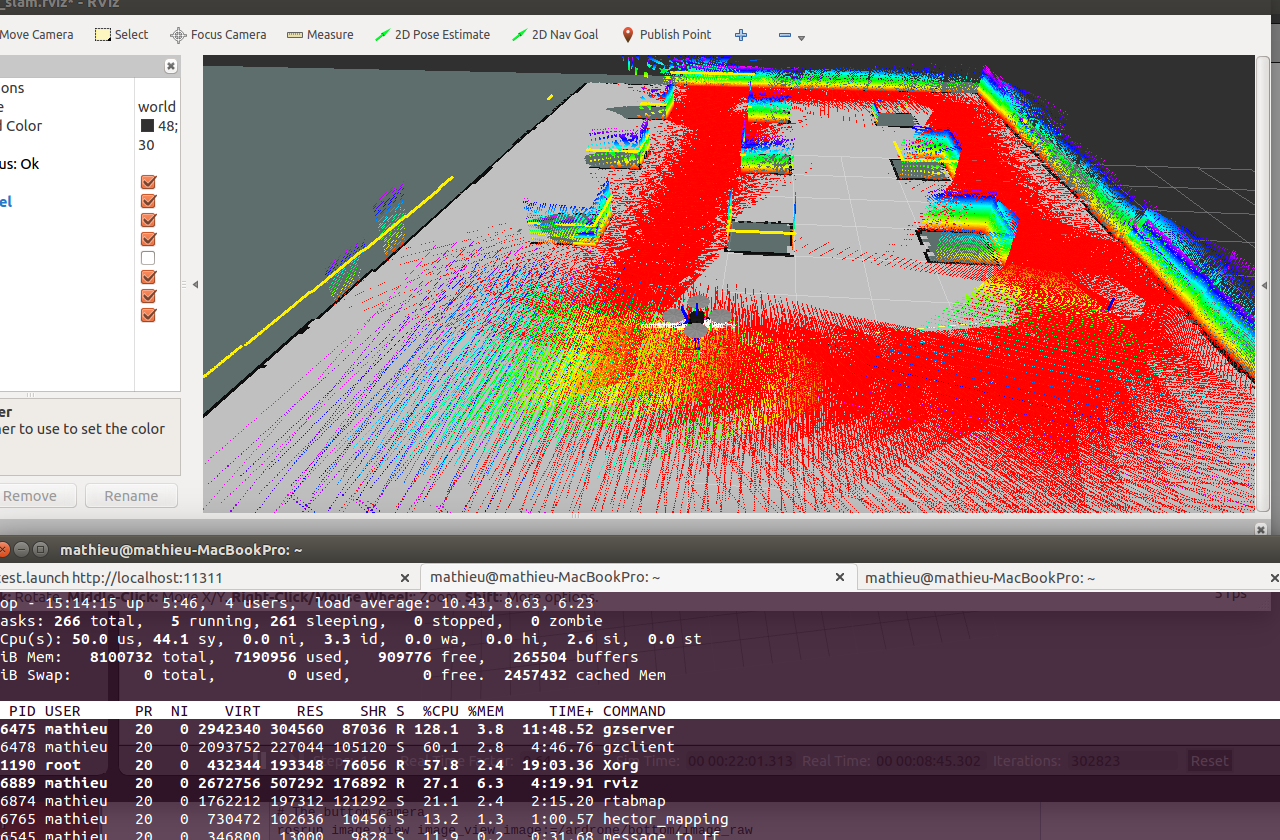Activate the 2D Pose Estimate tool

[x=432, y=34]
